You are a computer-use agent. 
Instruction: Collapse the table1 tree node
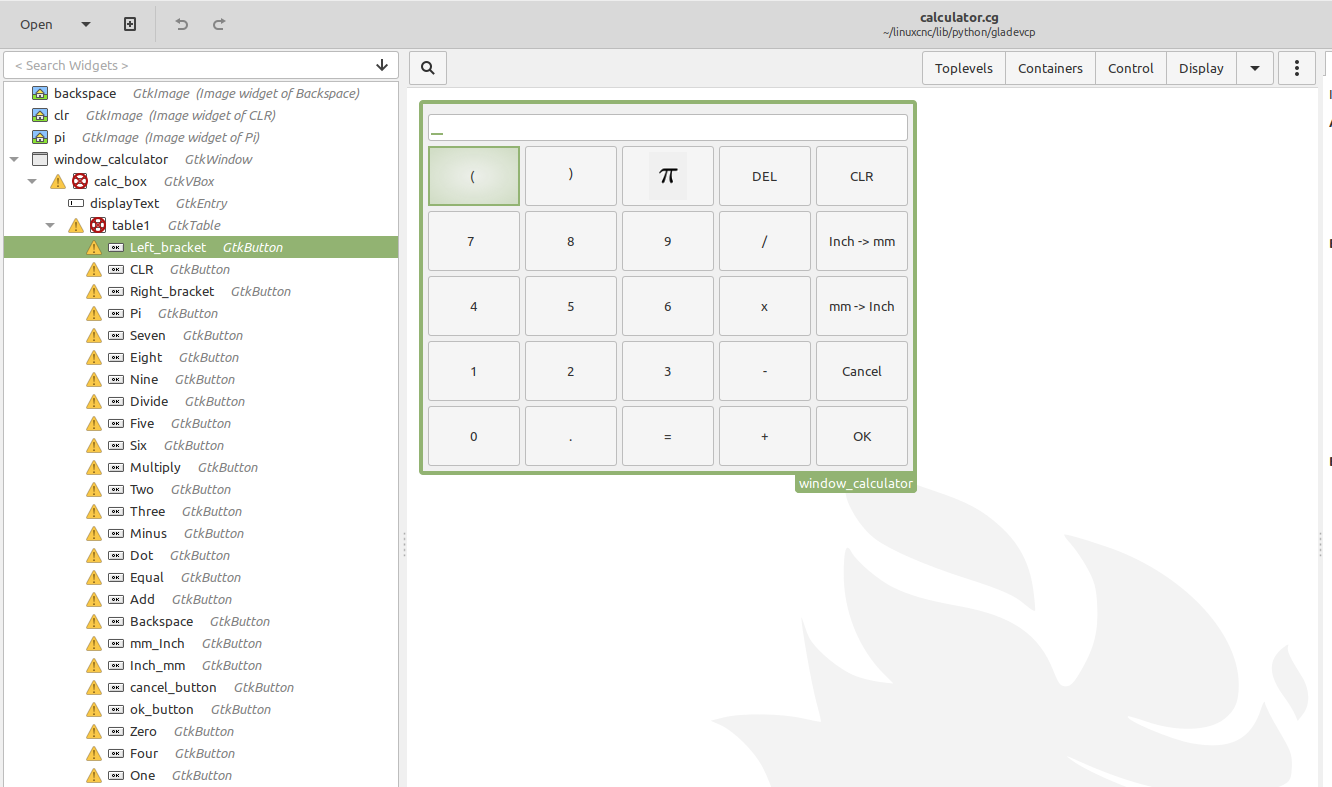(x=51, y=225)
